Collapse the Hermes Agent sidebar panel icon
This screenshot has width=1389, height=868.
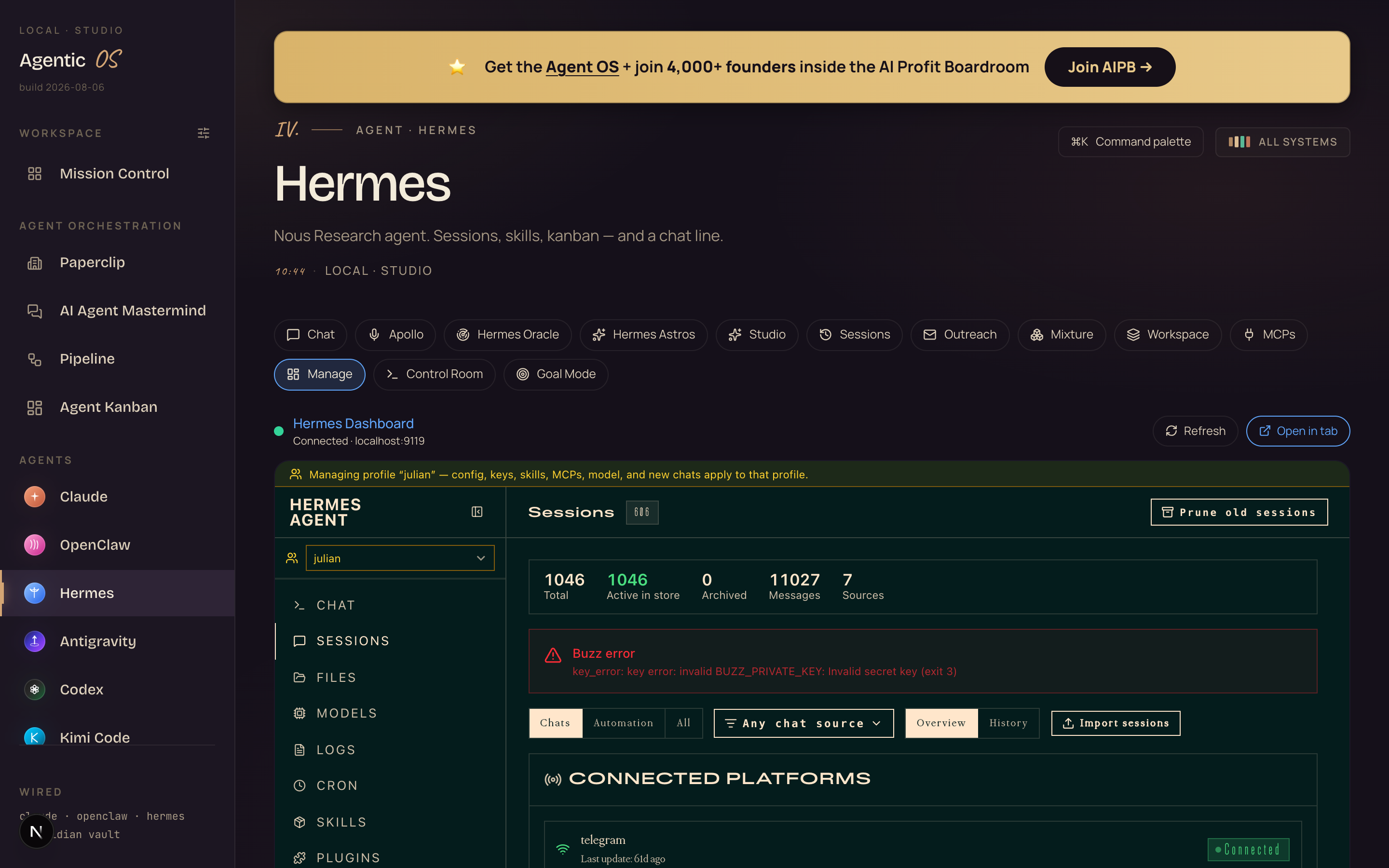[477, 512]
